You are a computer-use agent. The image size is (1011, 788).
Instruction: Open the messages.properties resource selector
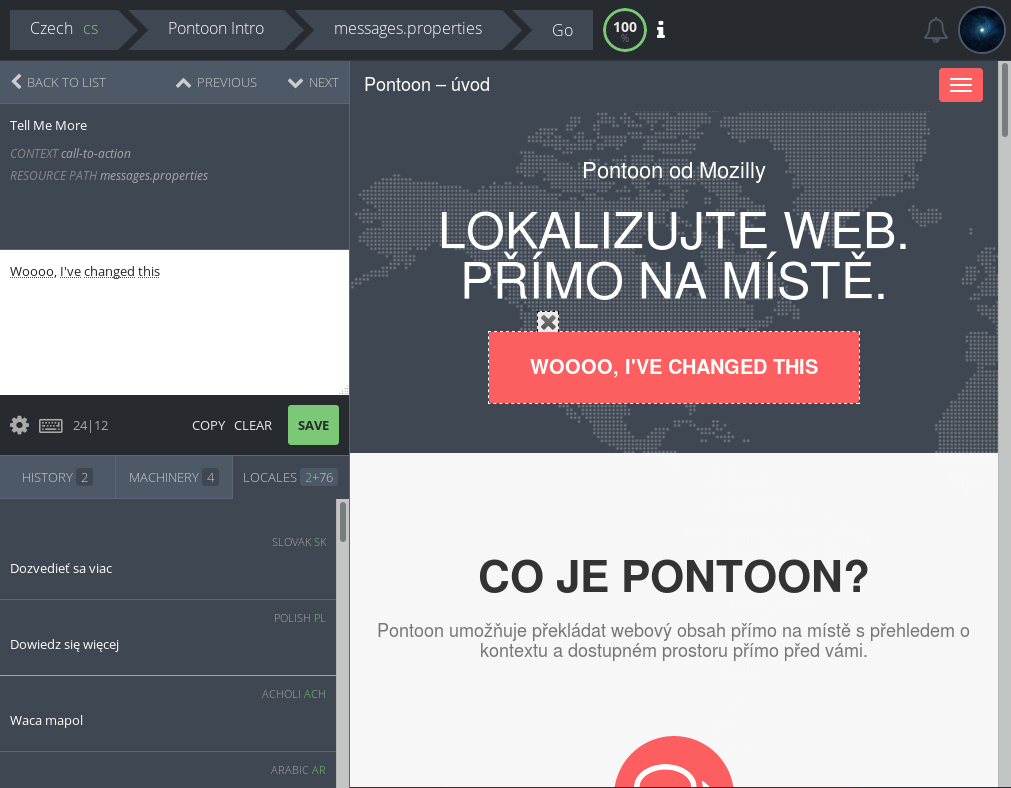tap(407, 29)
